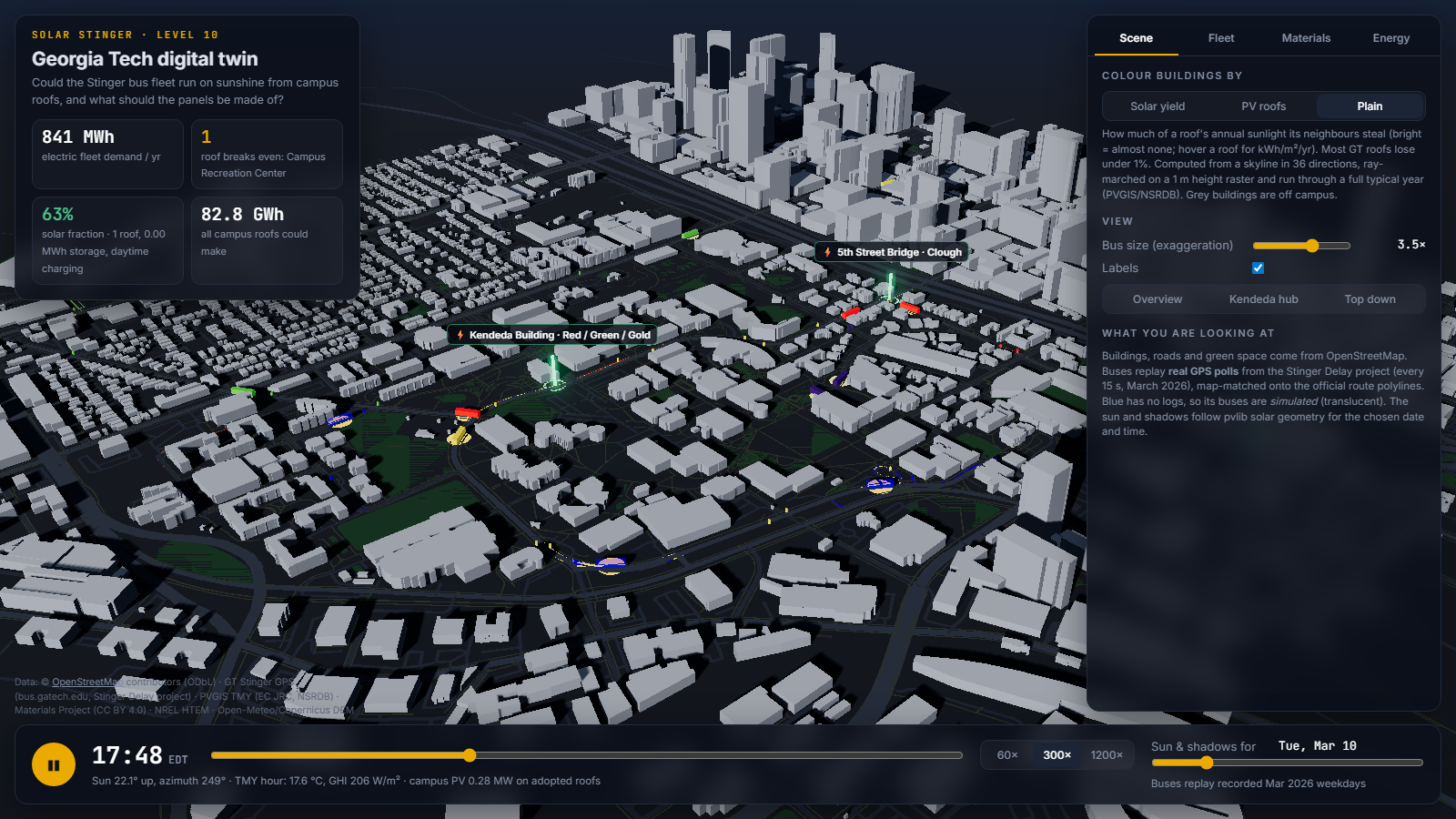
Task: Click the 5th Street Bridge Clough label
Action: tap(892, 252)
